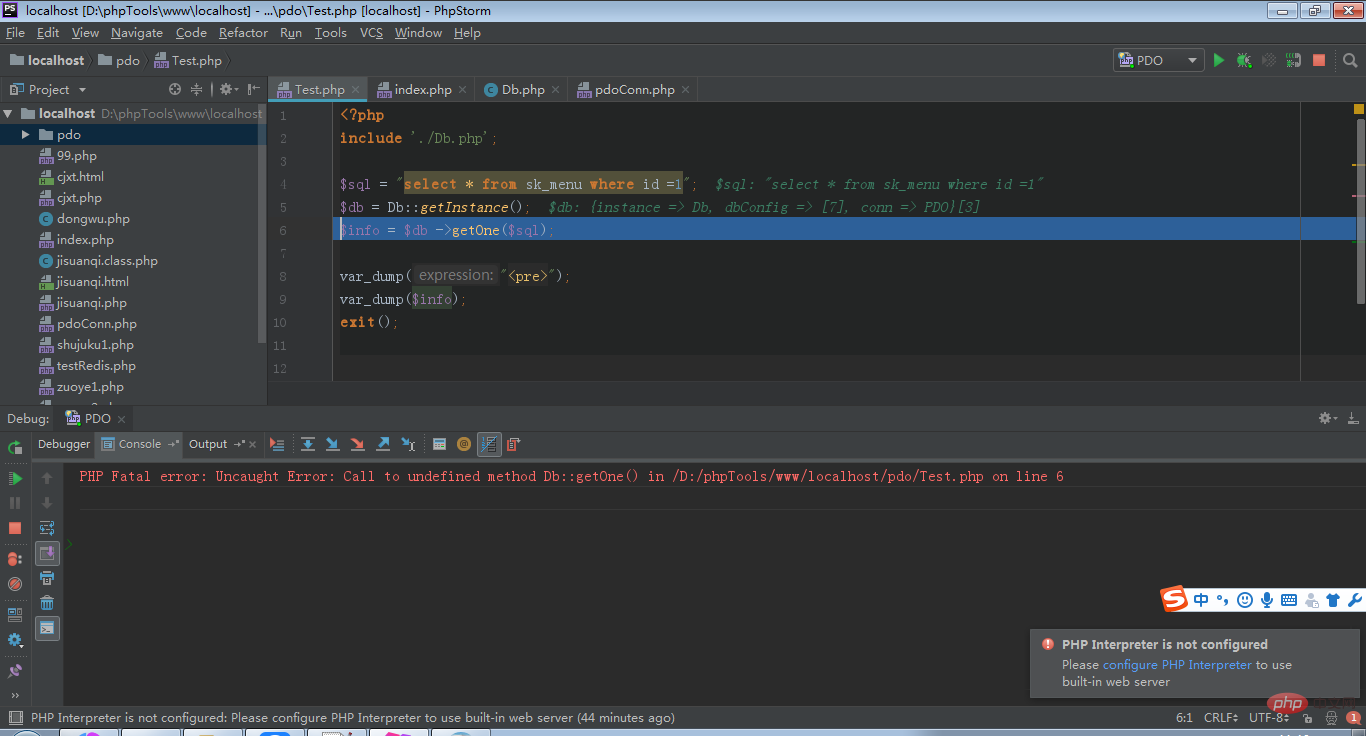Toggle scroll to end of console
The width and height of the screenshot is (1366, 736).
[x=47, y=552]
